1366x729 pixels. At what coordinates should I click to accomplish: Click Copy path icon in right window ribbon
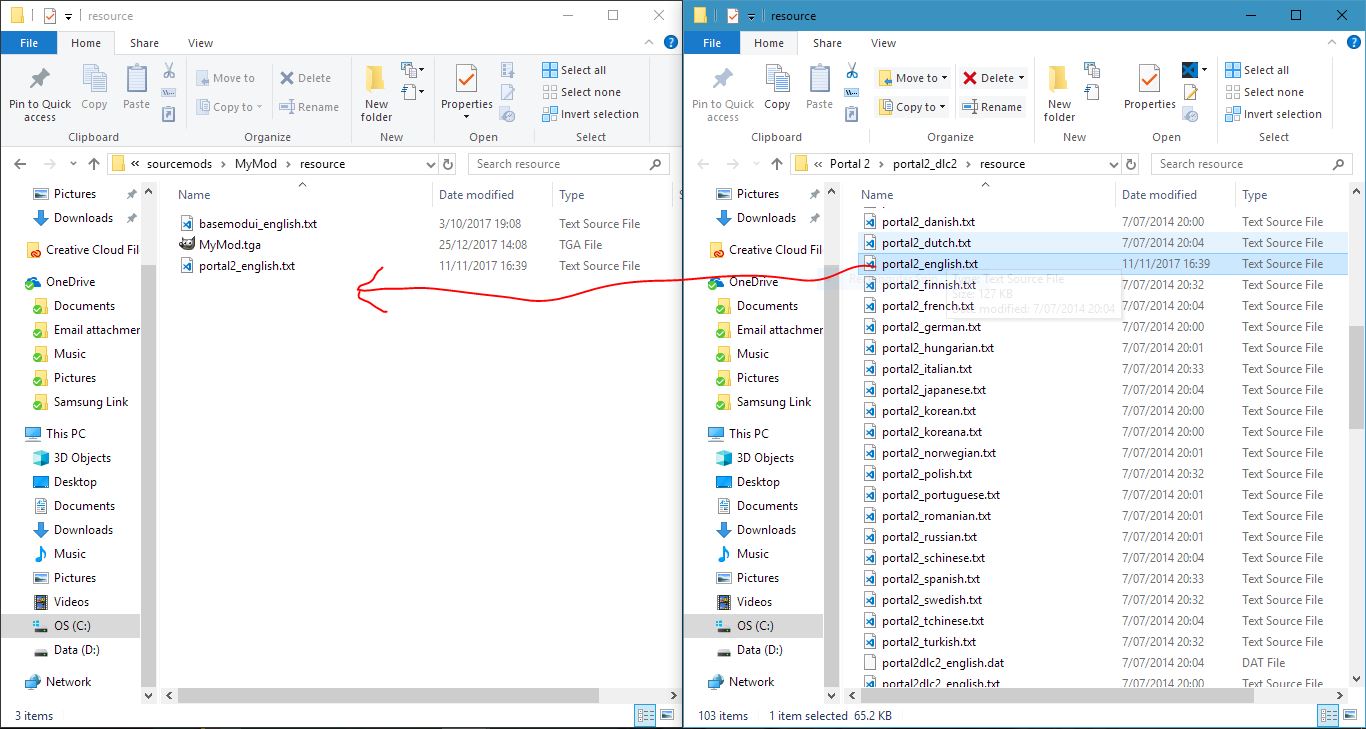(x=852, y=93)
